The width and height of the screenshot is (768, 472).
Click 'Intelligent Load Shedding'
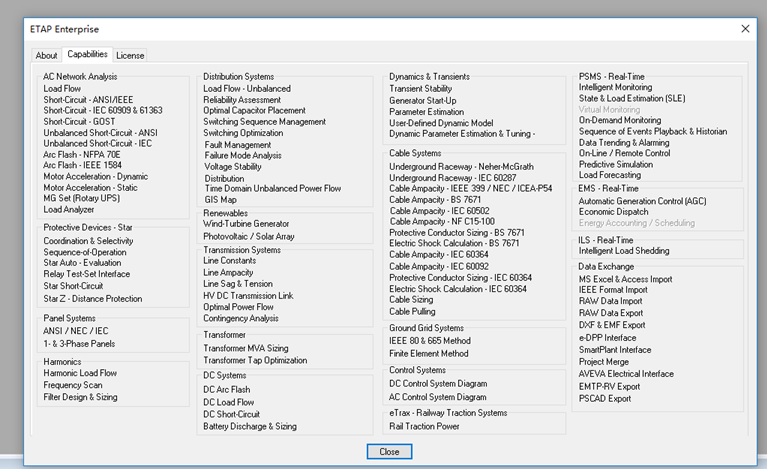[624, 251]
